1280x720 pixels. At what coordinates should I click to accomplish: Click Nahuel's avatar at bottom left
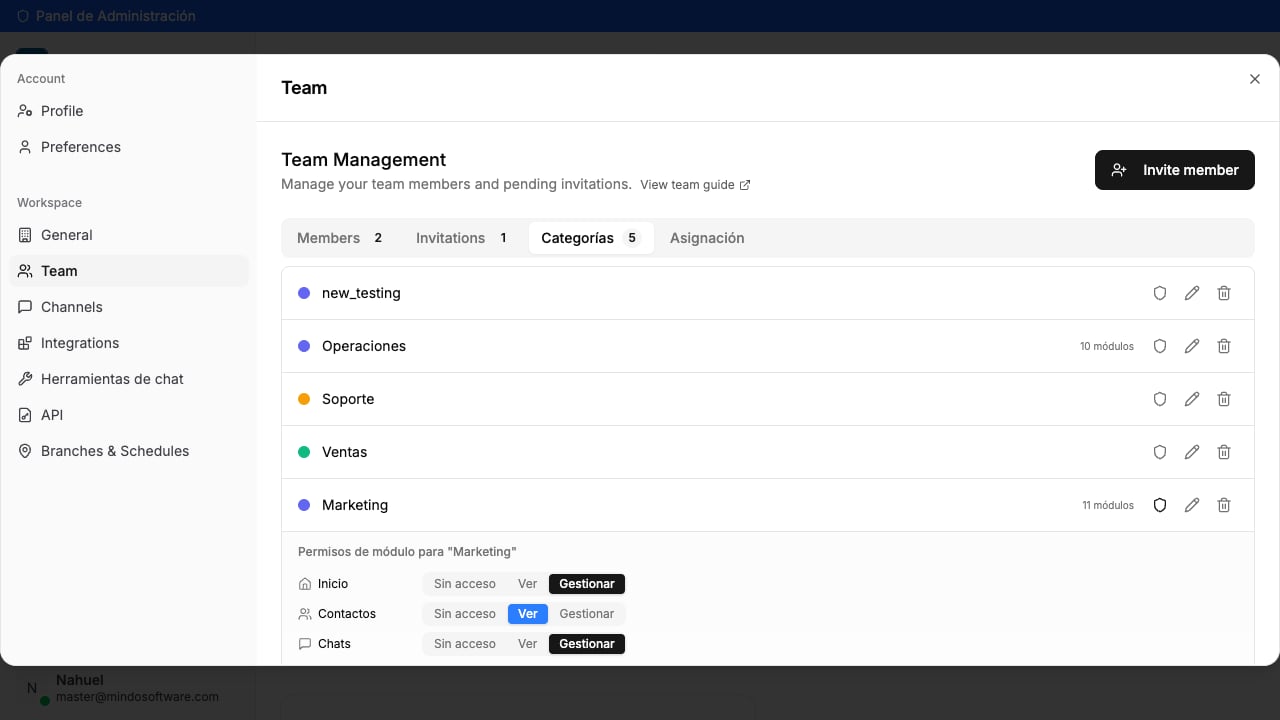click(x=32, y=688)
